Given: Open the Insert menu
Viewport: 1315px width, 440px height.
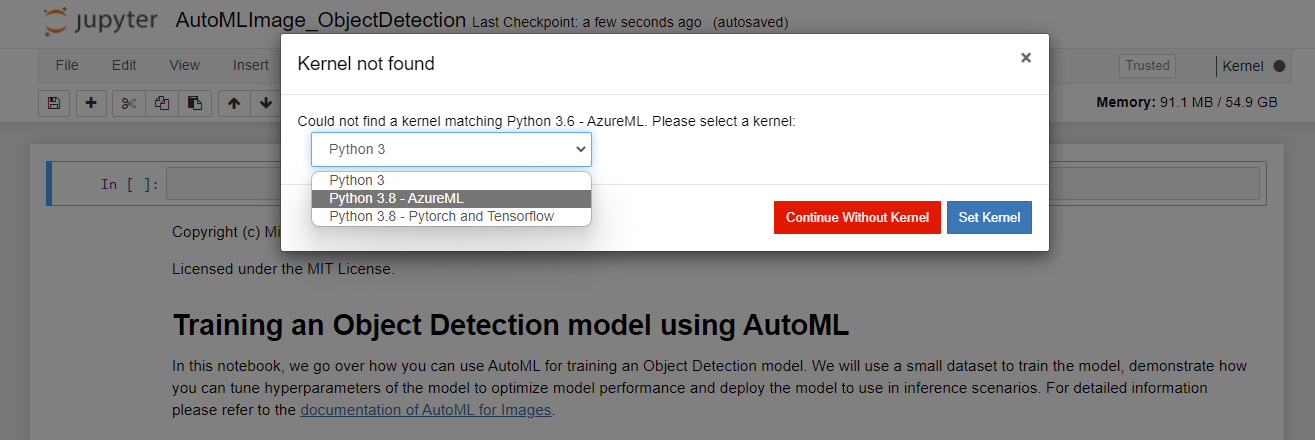Looking at the screenshot, I should (251, 65).
